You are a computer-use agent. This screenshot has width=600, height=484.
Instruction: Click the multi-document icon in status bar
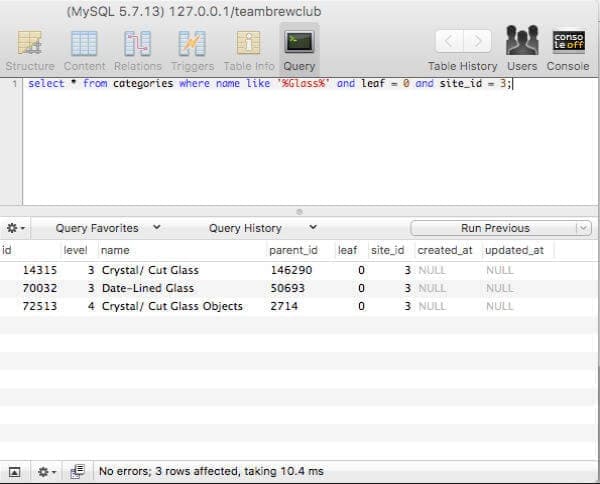pyautogui.click(x=78, y=471)
